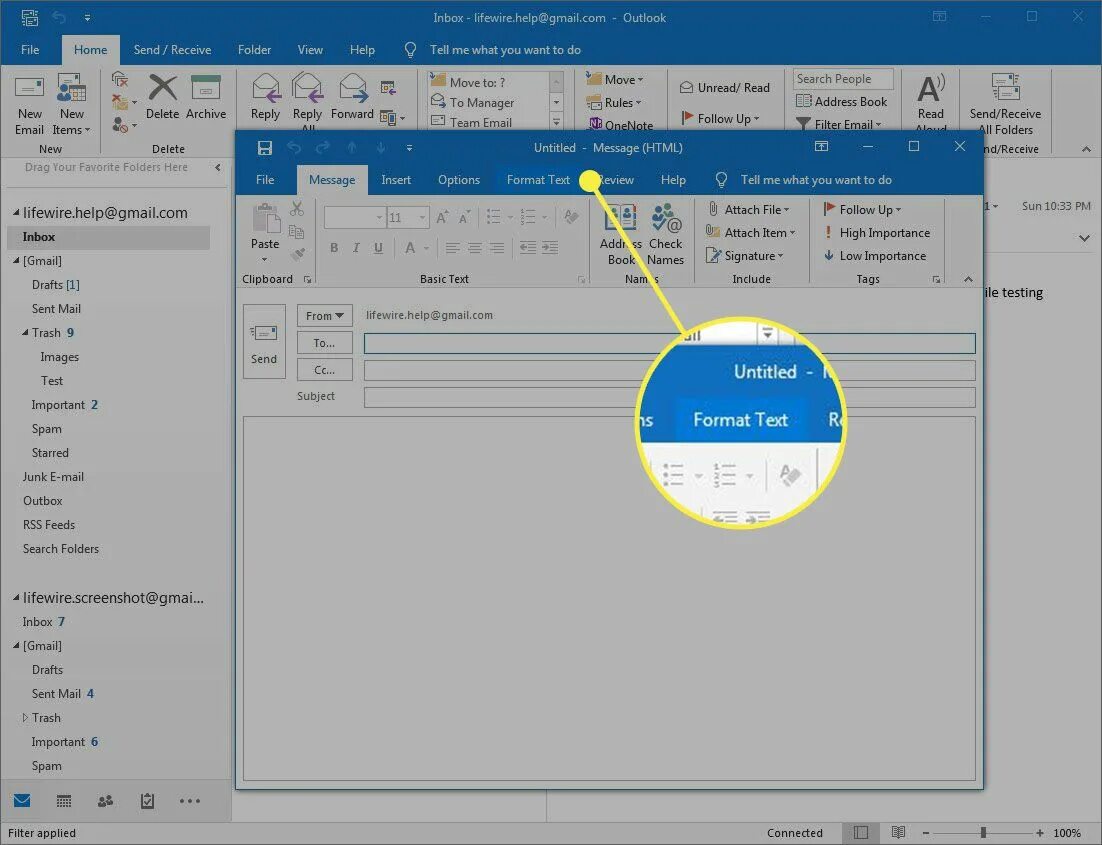
Task: Collapse the message ribbon
Action: [968, 279]
